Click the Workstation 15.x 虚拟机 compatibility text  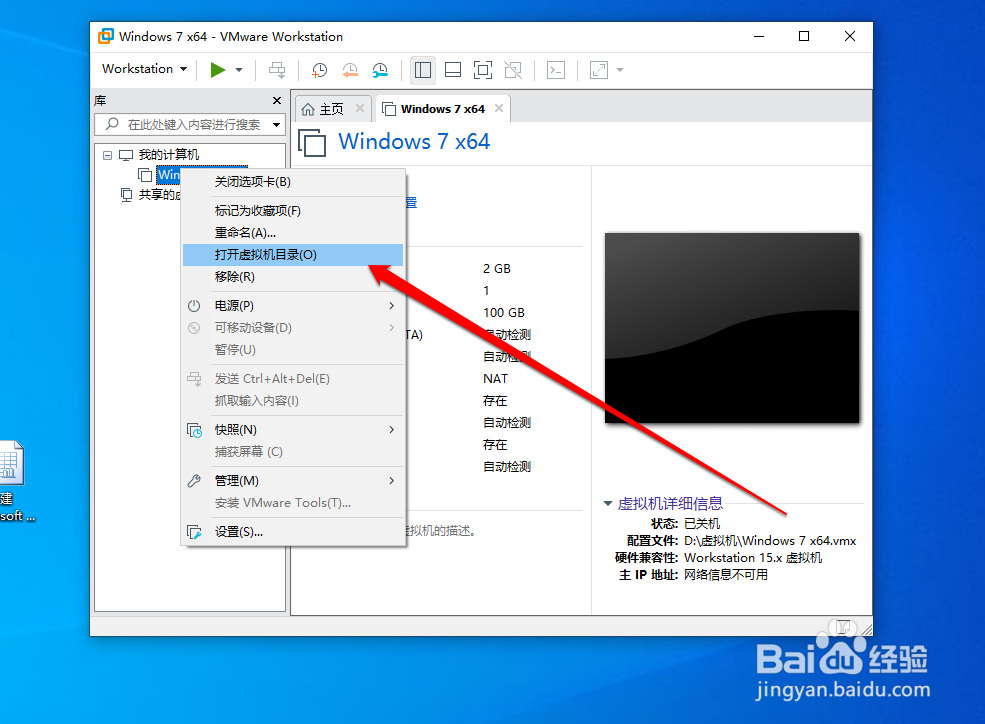pyautogui.click(x=753, y=558)
